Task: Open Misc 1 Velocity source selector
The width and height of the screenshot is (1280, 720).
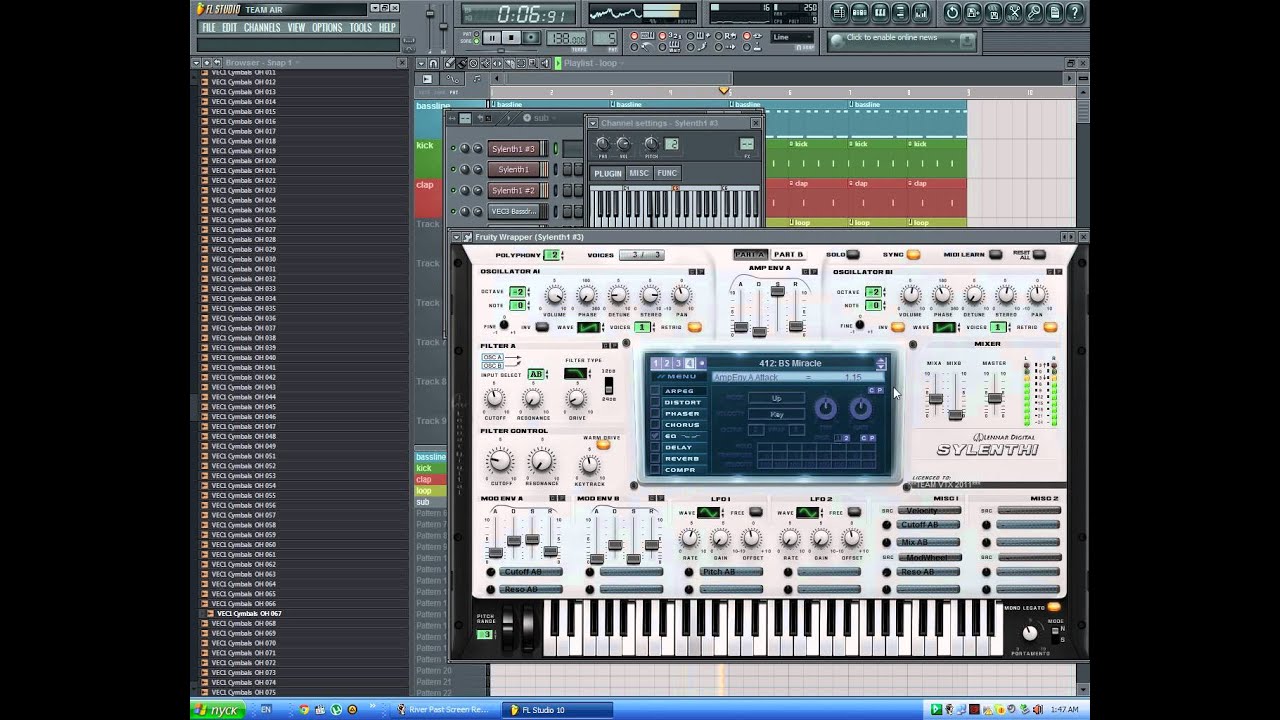Action: 929,511
